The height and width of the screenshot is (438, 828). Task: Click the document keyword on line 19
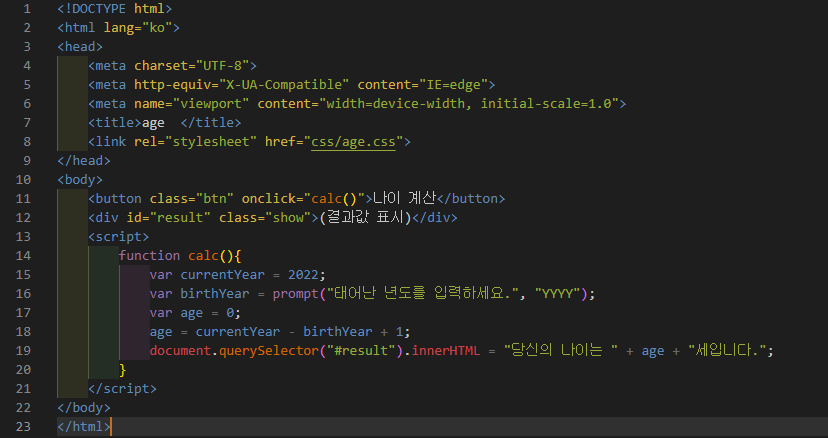[x=180, y=351]
